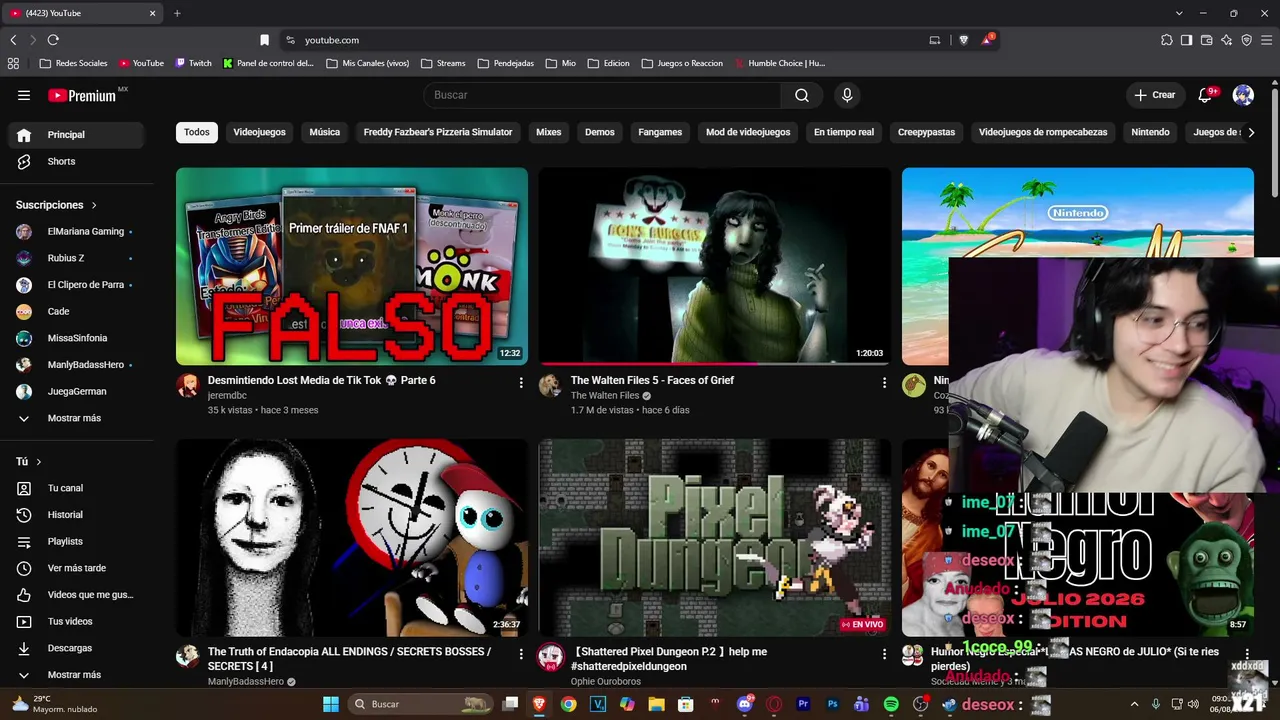Select Freddy Fazbear's Pizzeria Simulator chip

[438, 132]
